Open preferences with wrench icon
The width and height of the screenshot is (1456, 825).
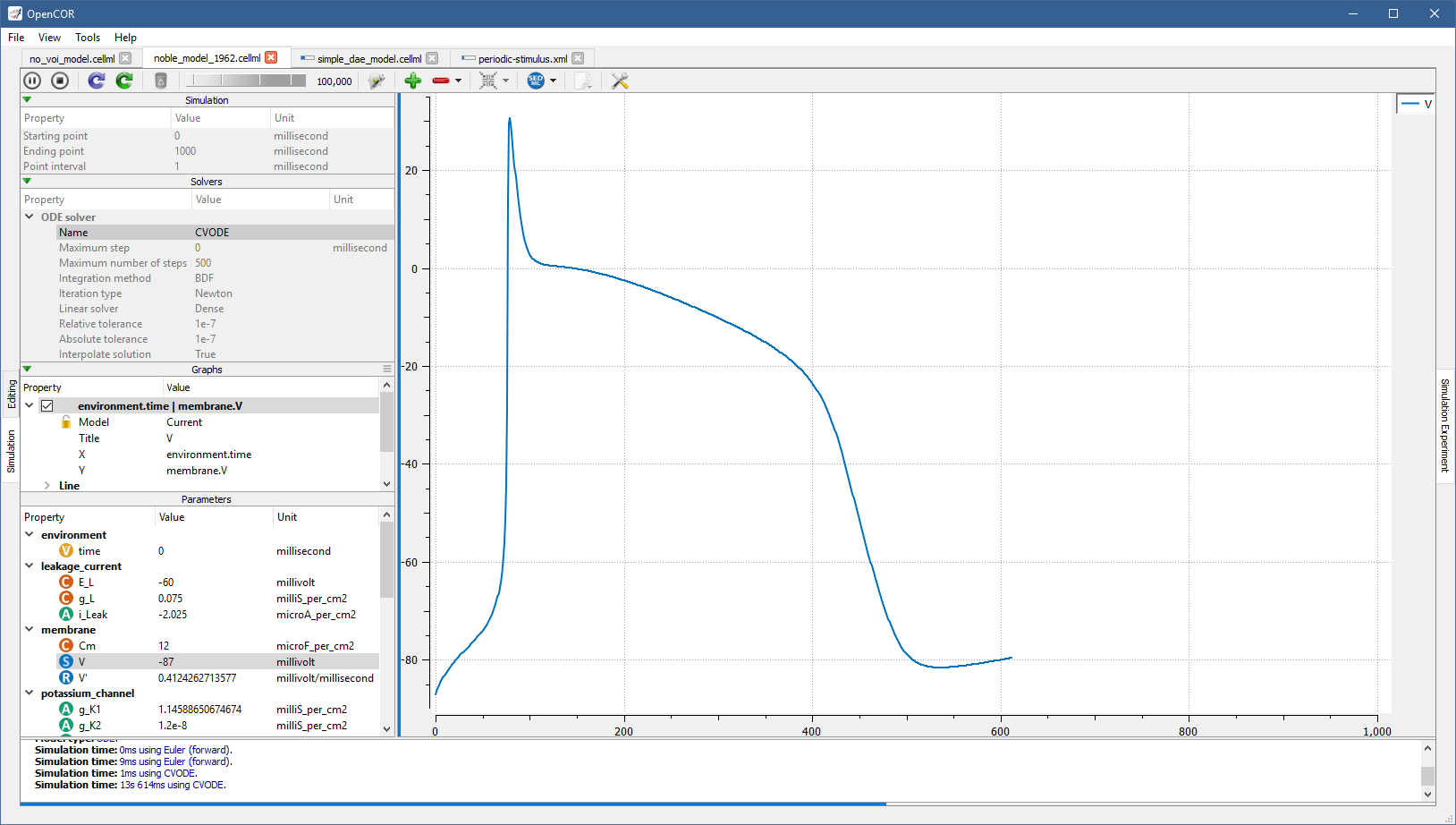tap(619, 81)
